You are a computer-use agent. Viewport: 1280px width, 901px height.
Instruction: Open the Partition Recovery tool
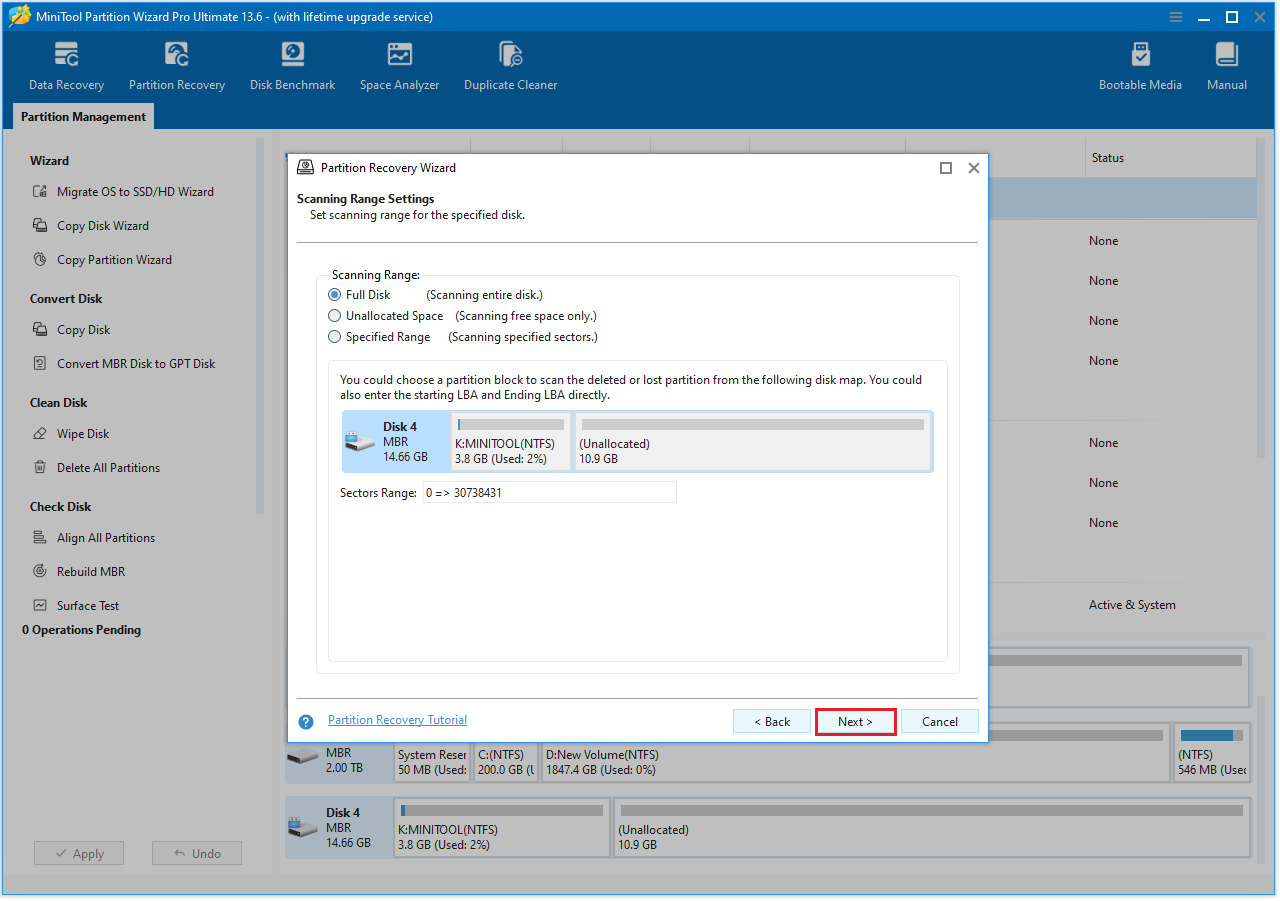click(176, 65)
